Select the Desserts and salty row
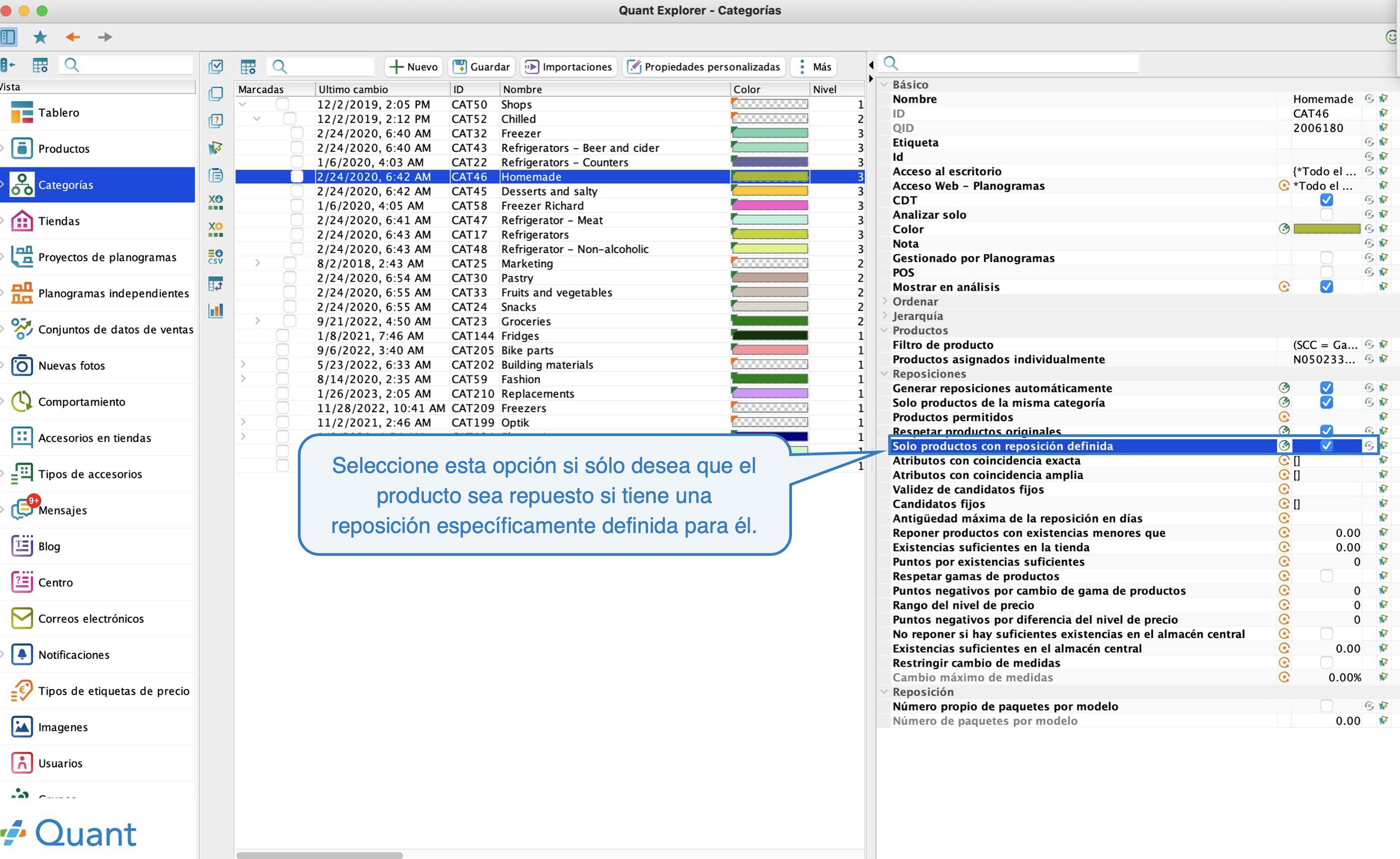Screen dimensions: 1400x859 click(550, 192)
